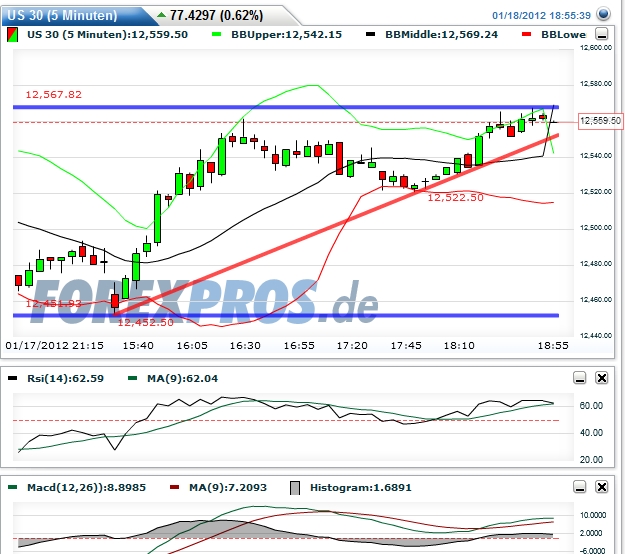Click the BBUpper:12,542.15 legend label

point(287,35)
